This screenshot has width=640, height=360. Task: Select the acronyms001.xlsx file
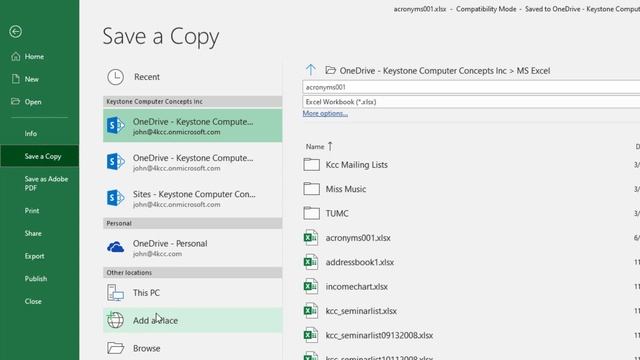[x=358, y=238]
